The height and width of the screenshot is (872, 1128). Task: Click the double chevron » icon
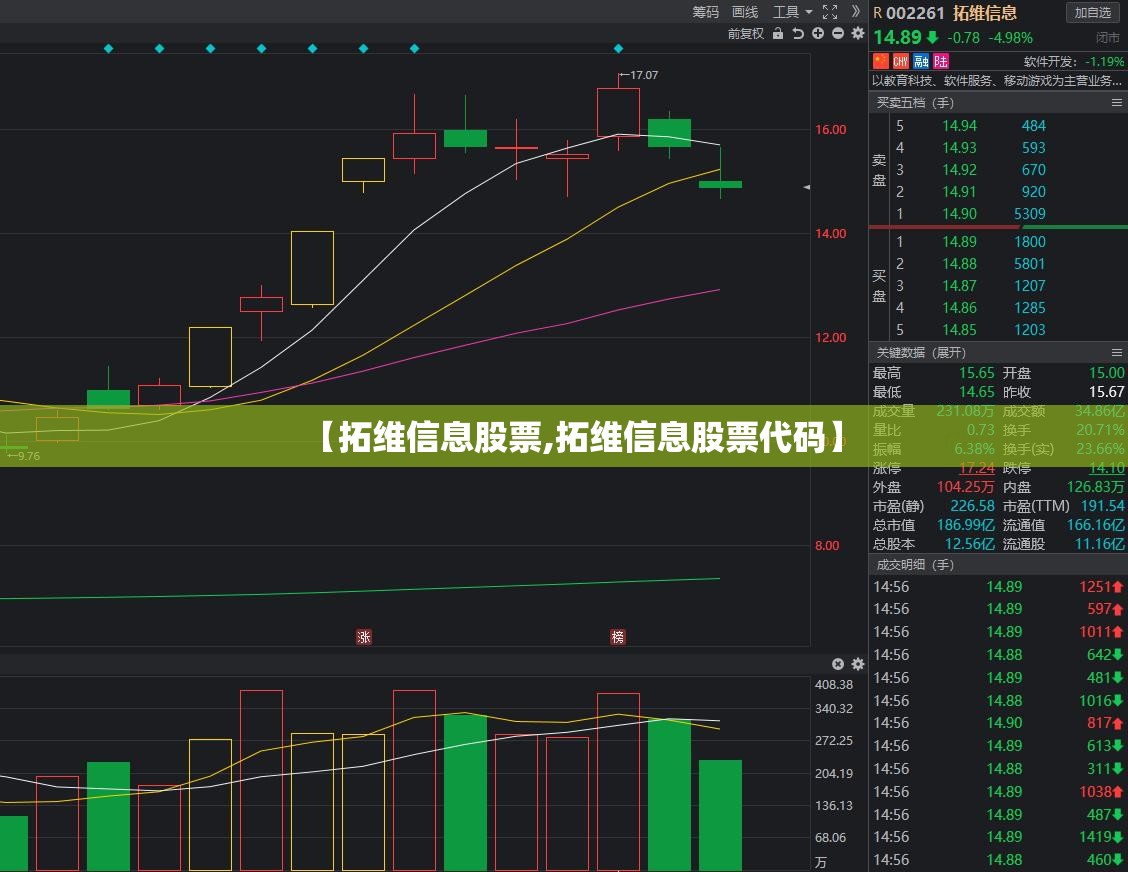click(x=855, y=12)
